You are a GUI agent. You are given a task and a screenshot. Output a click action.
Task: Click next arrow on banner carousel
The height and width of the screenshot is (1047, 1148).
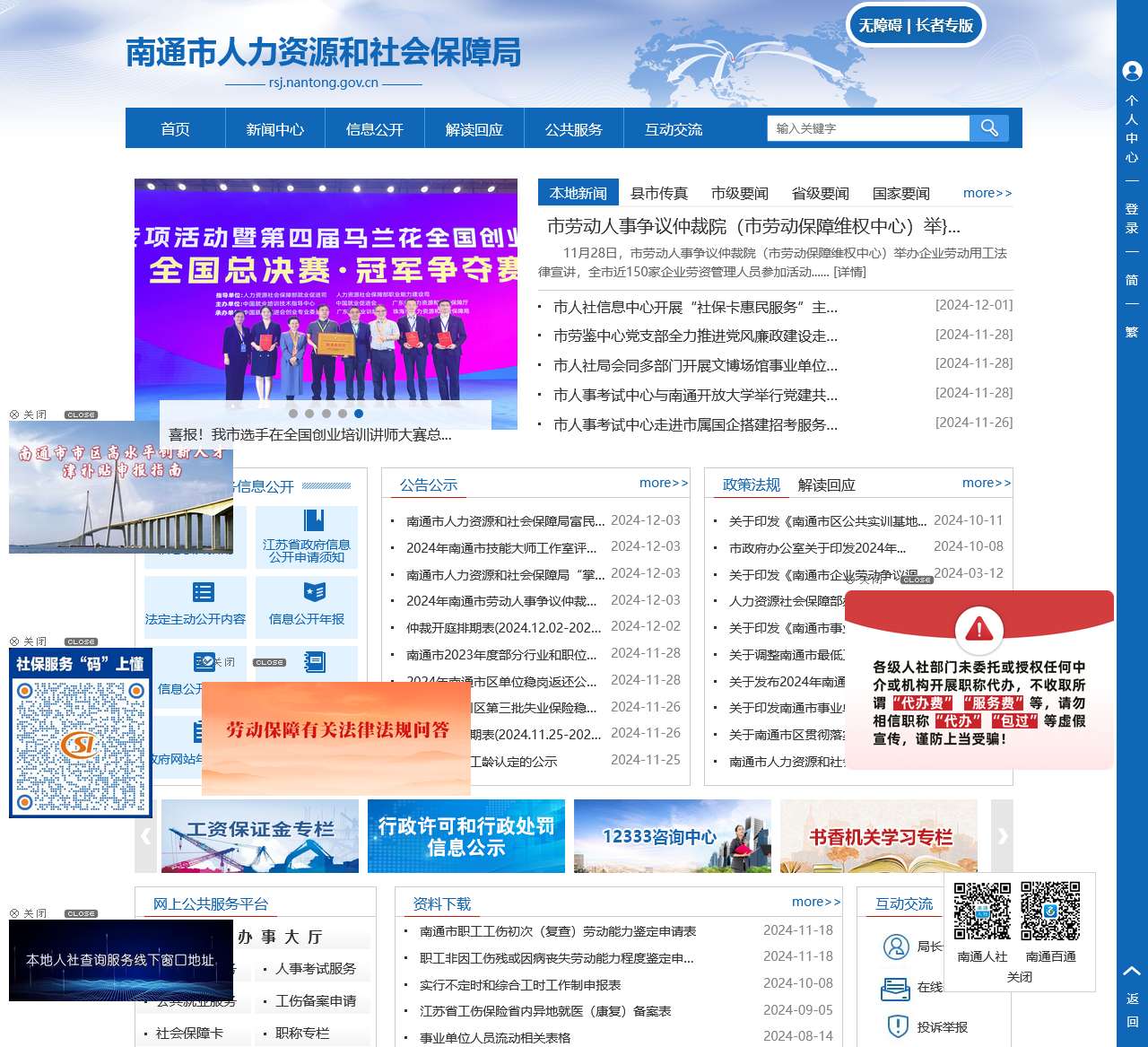[1003, 836]
